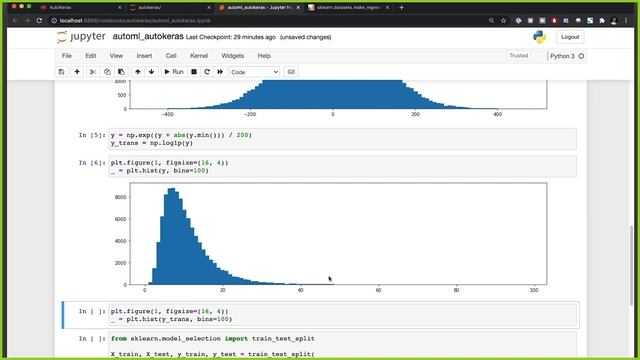Paste cells below icon

tap(121, 72)
